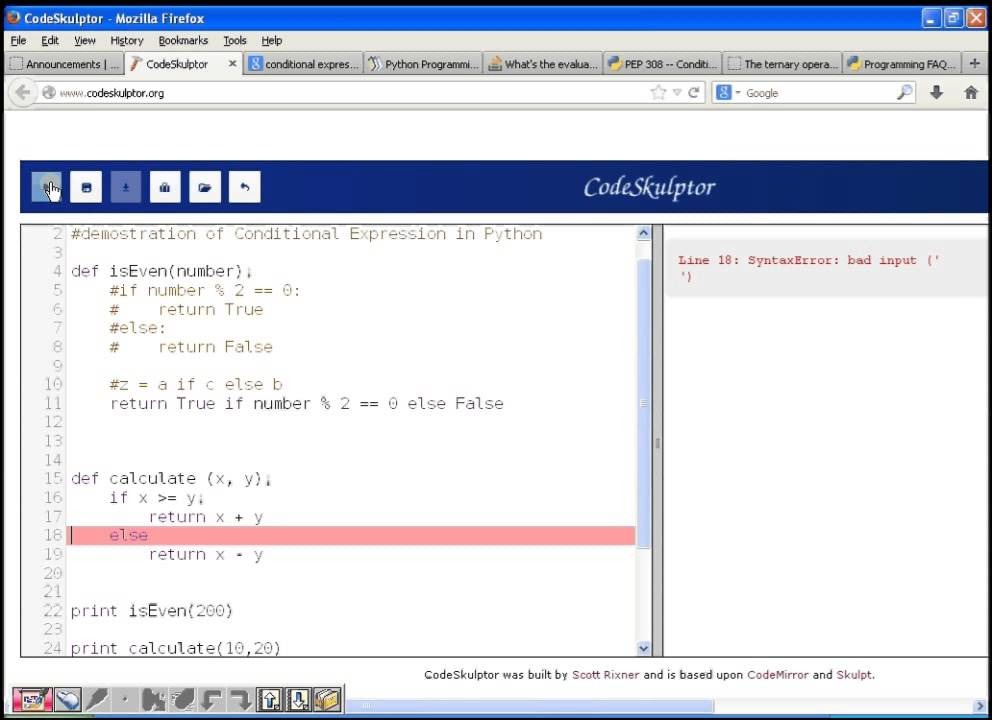Click the greyed undo arrow annotation icon
This screenshot has height=720, width=992.
212,700
